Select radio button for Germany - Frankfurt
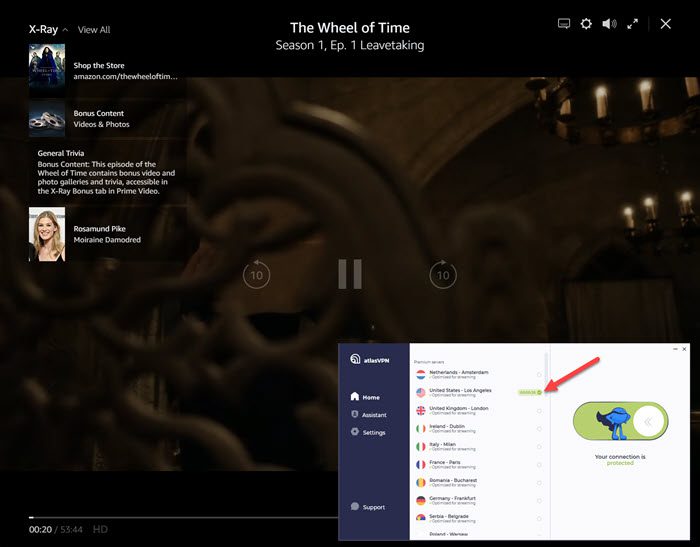 pos(539,501)
